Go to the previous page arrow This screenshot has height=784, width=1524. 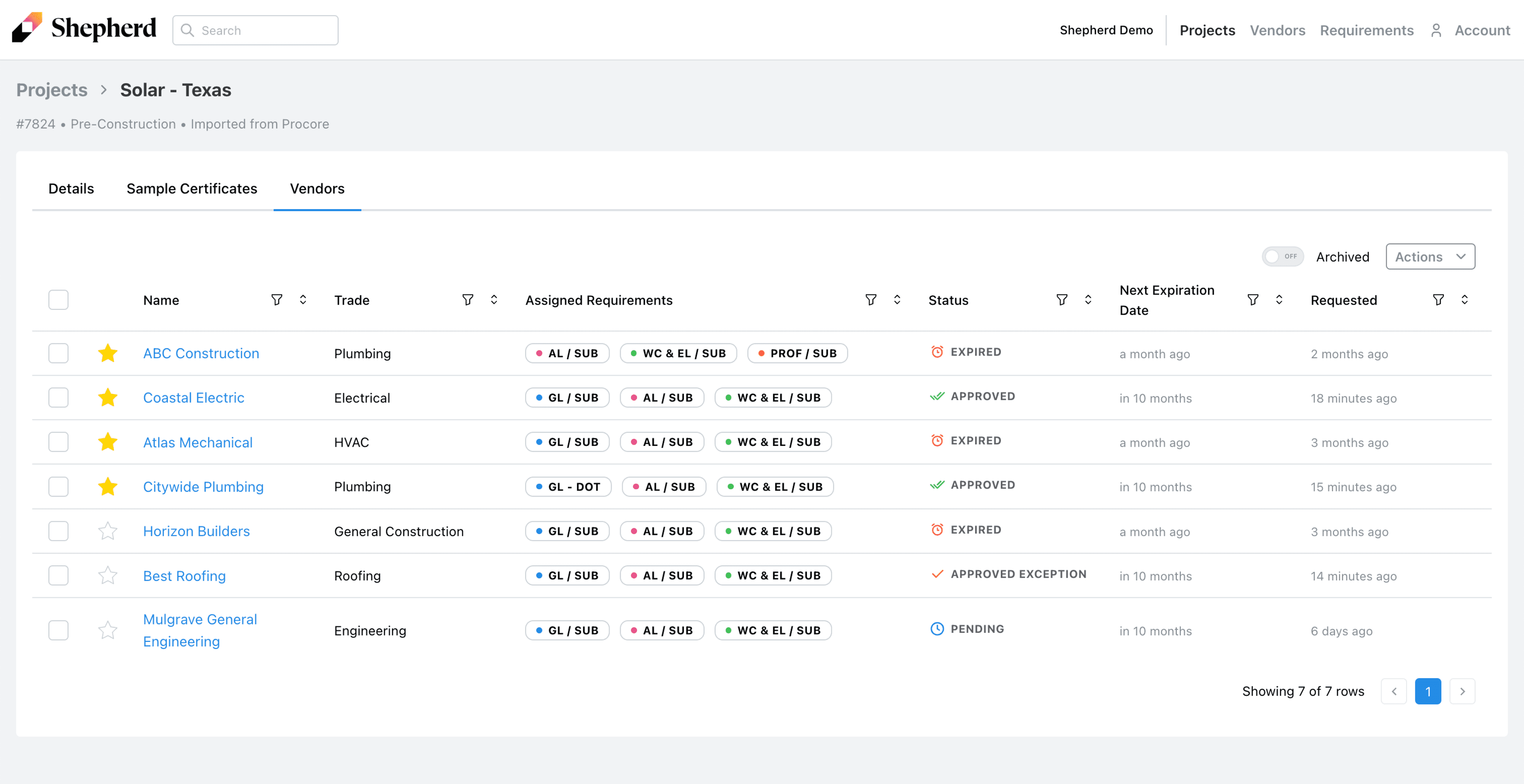1394,691
